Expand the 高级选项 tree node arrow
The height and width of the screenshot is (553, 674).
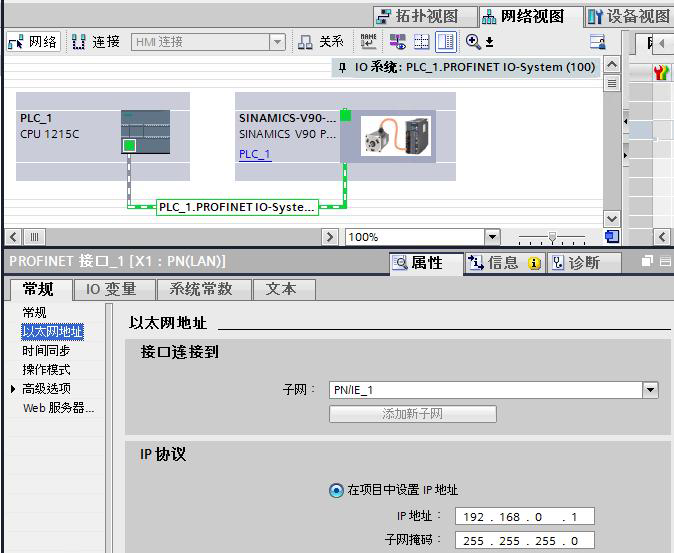(13, 389)
